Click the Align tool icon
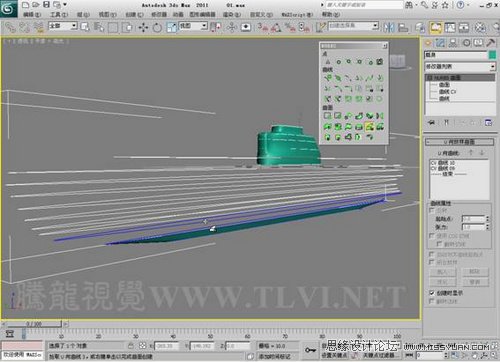The width and height of the screenshot is (500, 362). 403,27
